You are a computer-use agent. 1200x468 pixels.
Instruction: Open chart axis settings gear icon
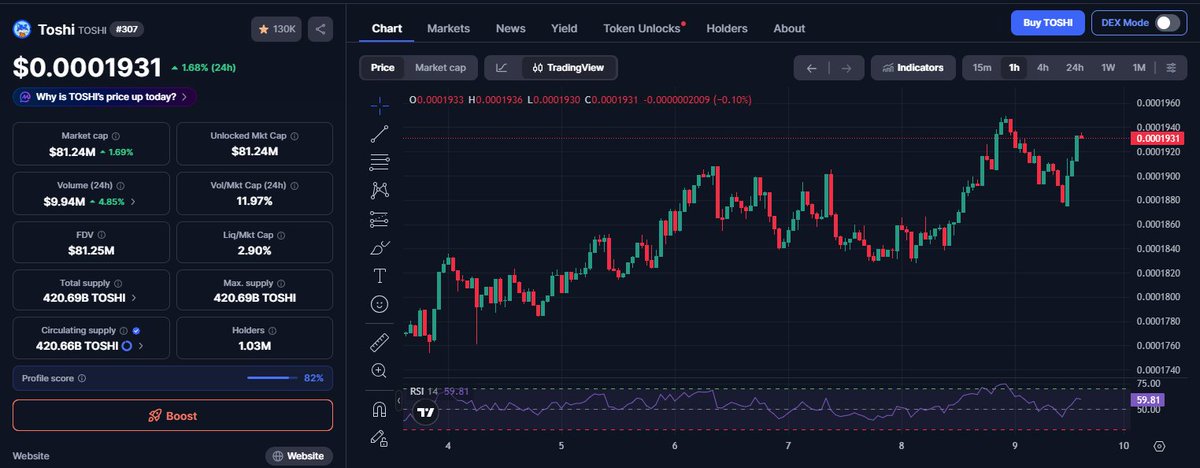click(1160, 445)
